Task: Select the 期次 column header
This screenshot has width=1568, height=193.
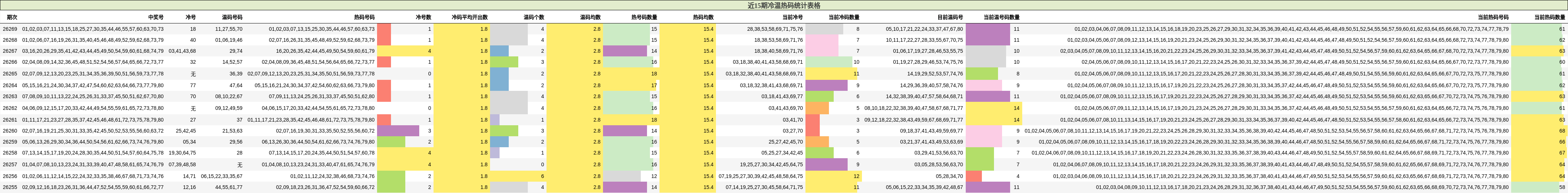Action: pyautogui.click(x=12, y=18)
